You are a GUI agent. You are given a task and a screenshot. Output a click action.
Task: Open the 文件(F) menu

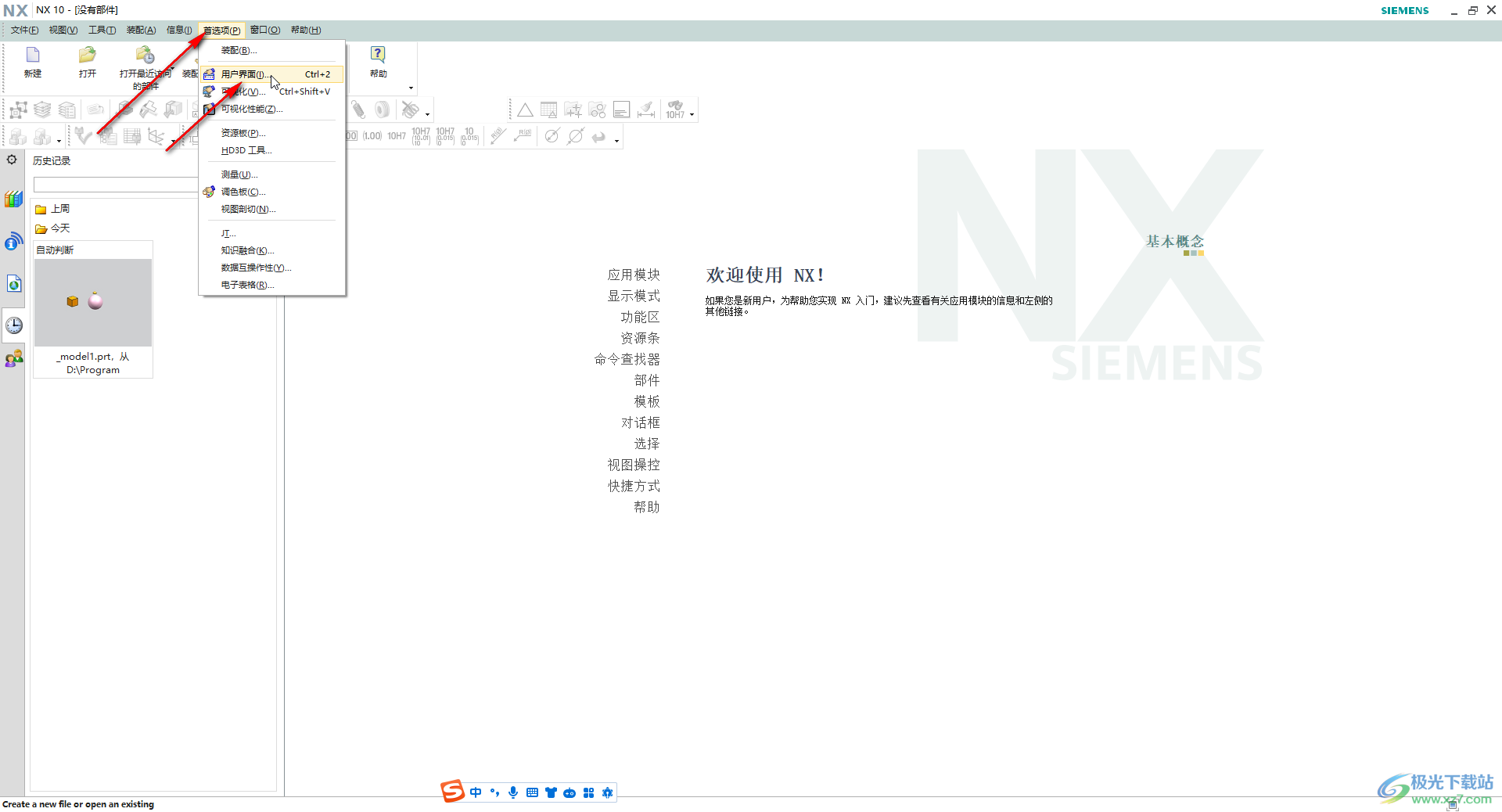click(x=24, y=30)
